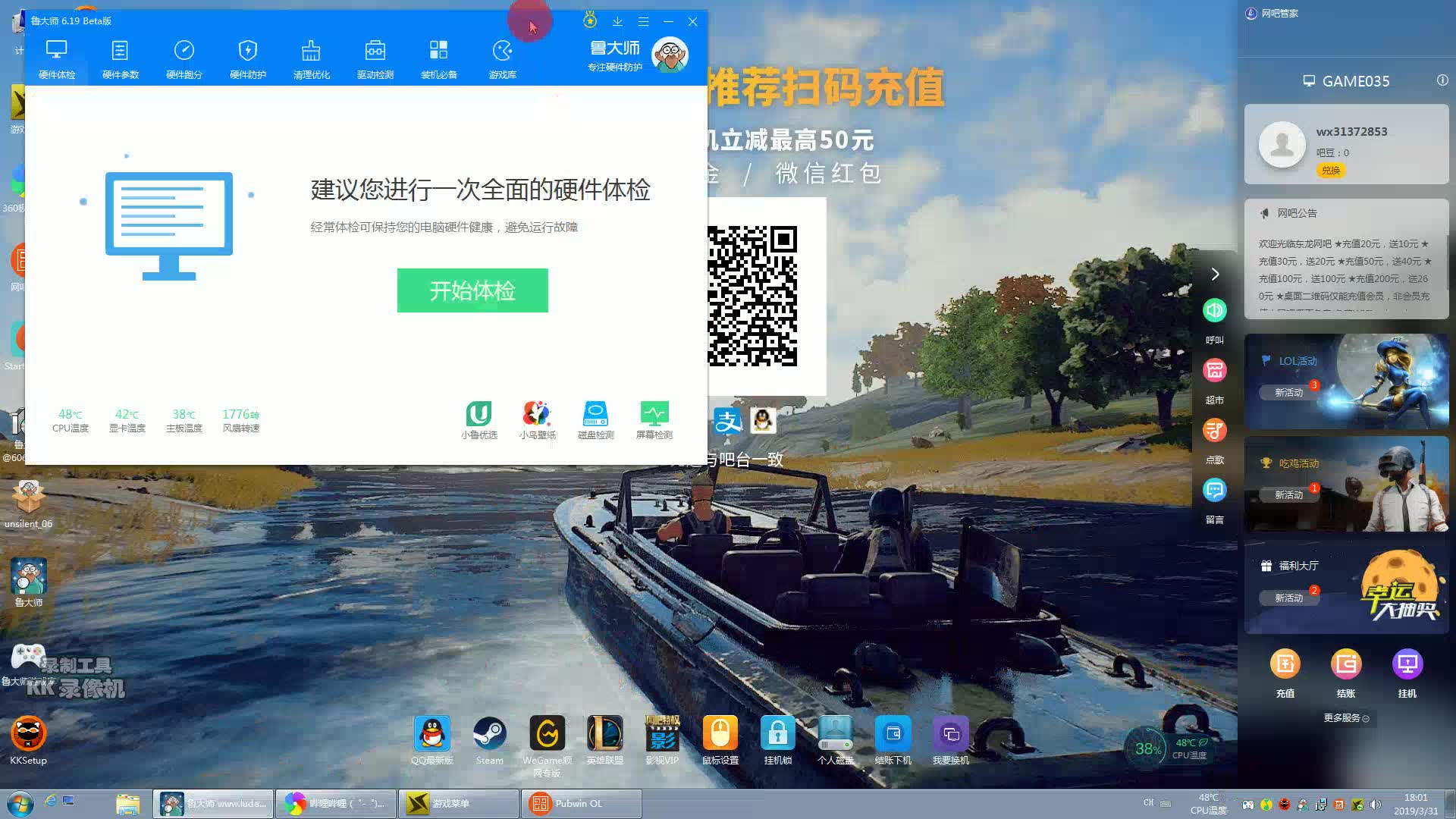
Task: Open the 呼叫 call assistant icon
Action: coord(1214,310)
